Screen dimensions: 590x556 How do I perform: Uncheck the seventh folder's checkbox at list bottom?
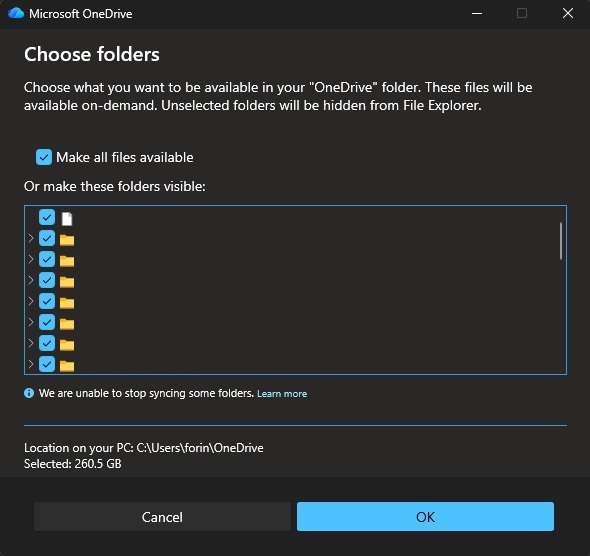click(x=47, y=364)
